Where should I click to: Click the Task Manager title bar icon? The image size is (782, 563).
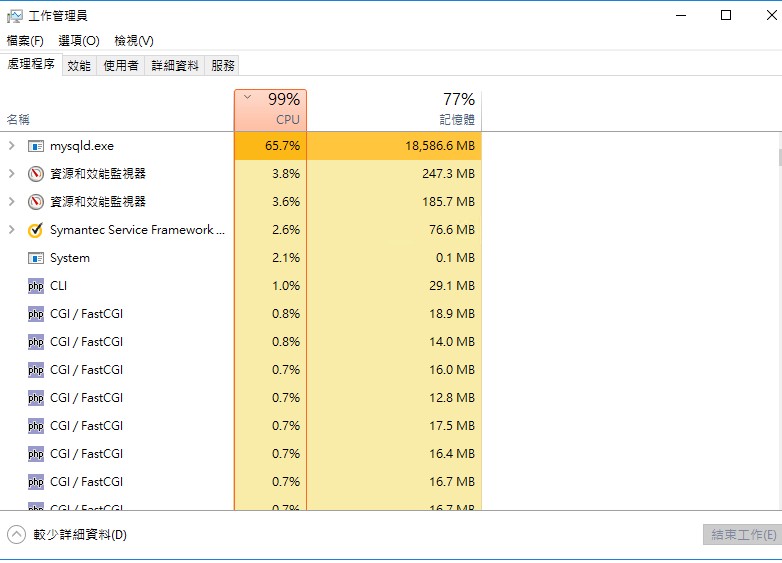pos(15,16)
